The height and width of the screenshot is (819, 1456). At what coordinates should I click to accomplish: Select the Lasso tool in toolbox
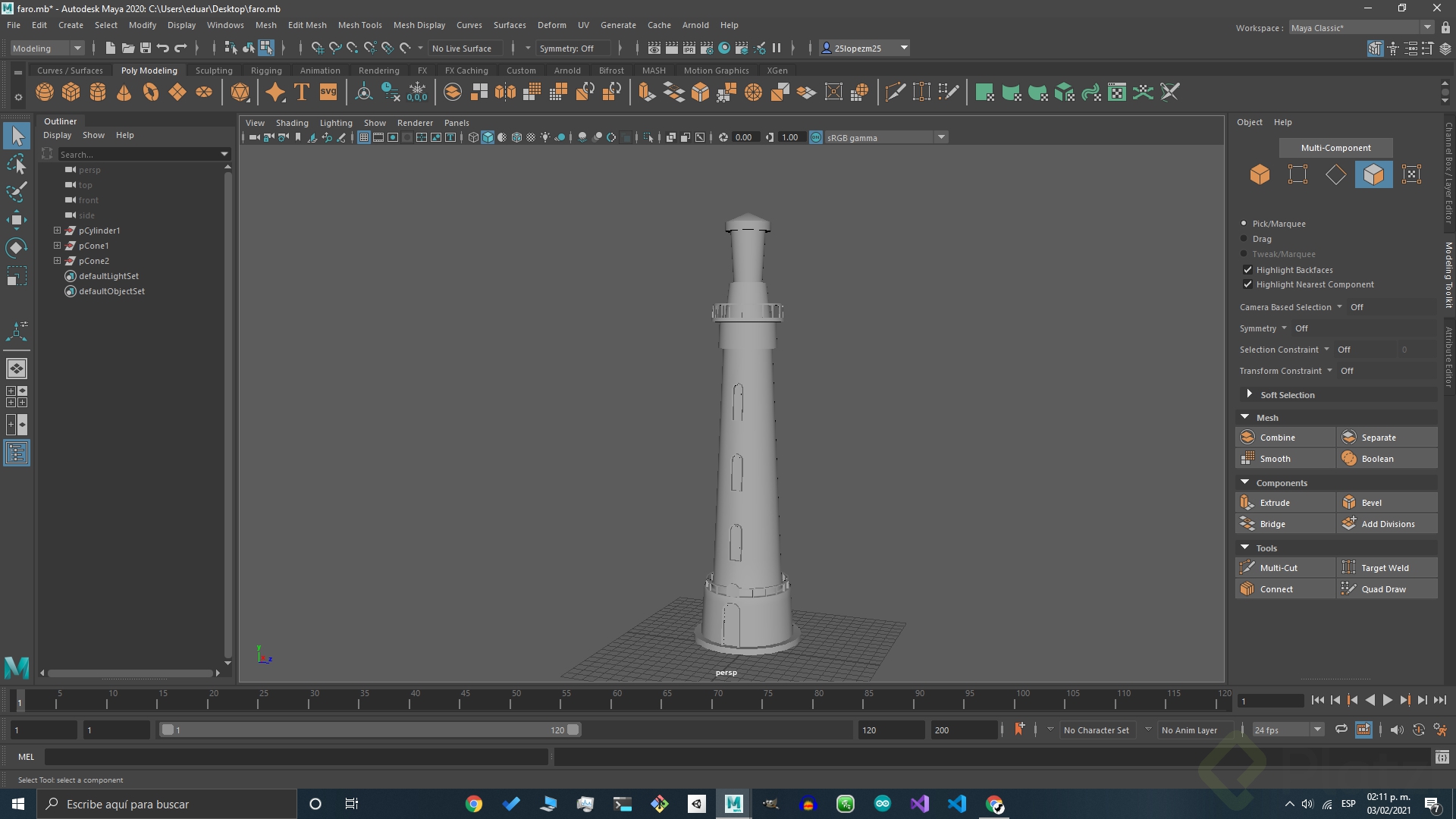pyautogui.click(x=17, y=165)
